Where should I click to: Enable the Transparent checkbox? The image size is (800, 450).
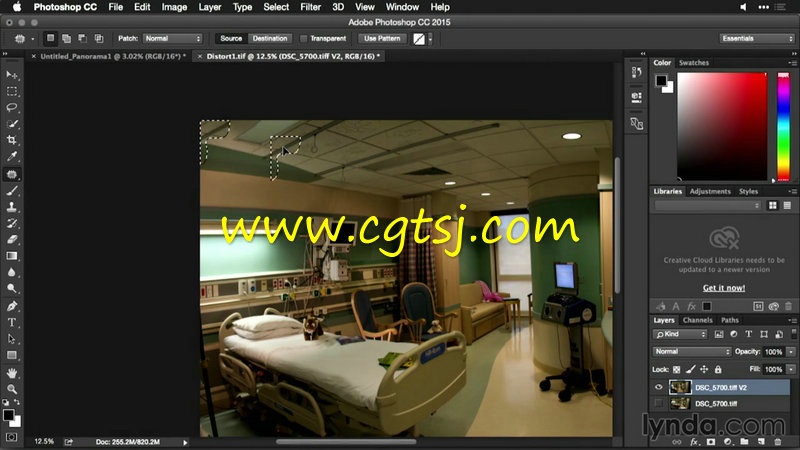[304, 38]
